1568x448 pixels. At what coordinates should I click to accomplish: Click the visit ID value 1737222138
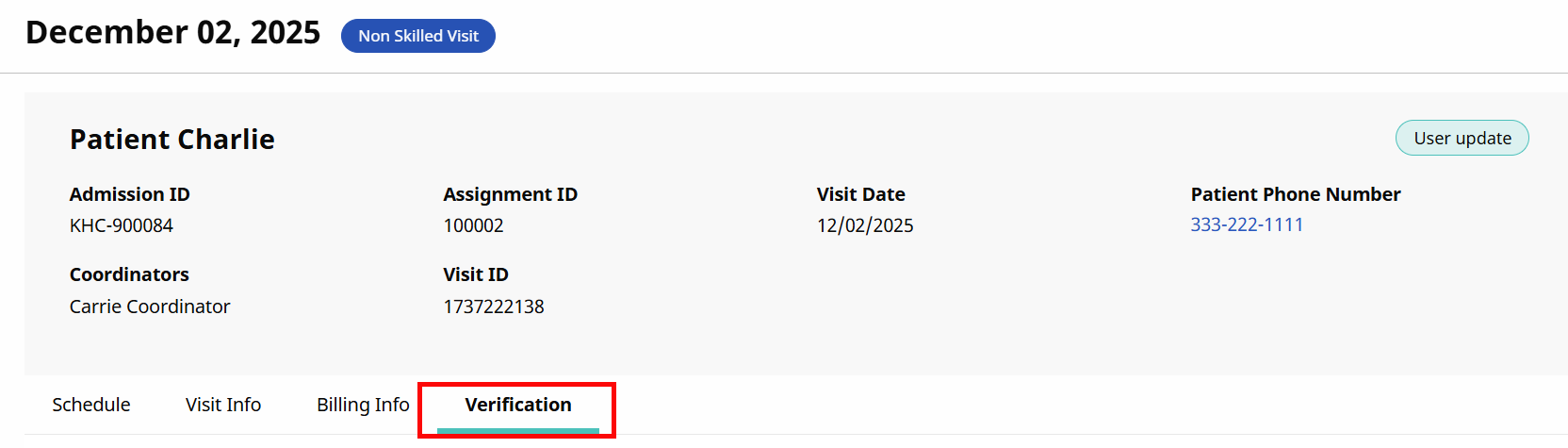point(494,307)
